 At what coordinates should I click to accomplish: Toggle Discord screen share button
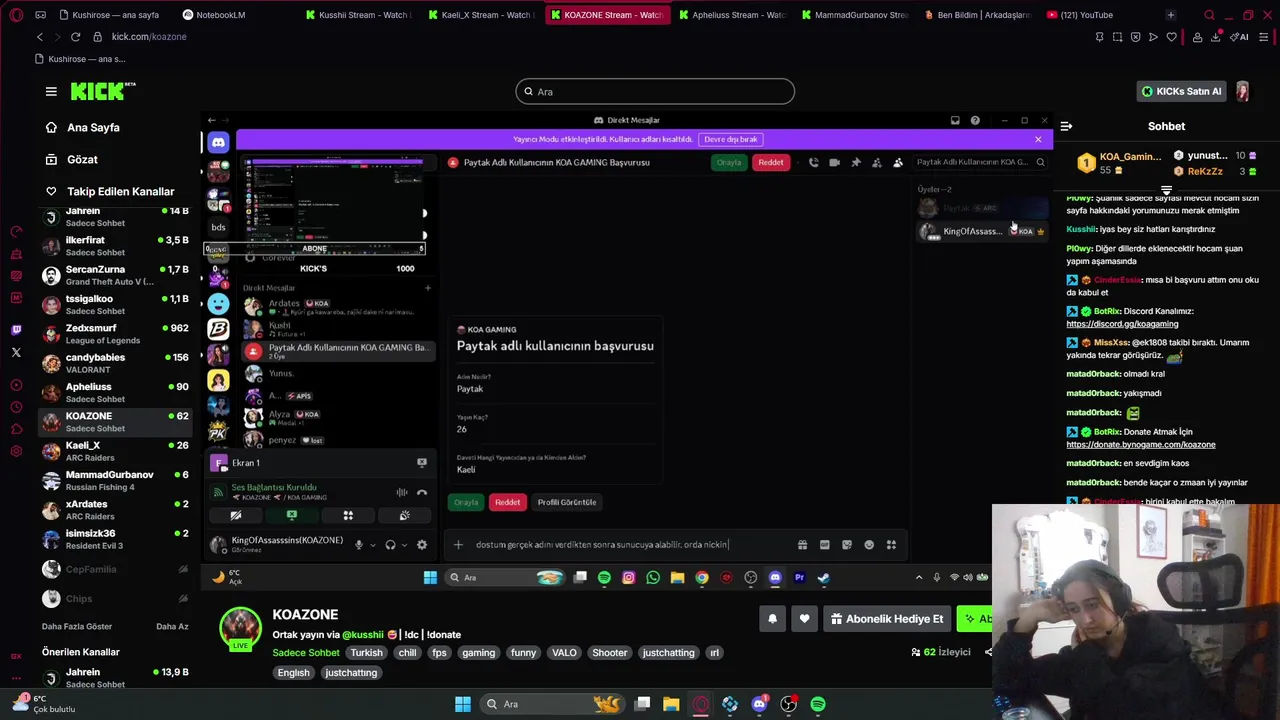pyautogui.click(x=292, y=516)
